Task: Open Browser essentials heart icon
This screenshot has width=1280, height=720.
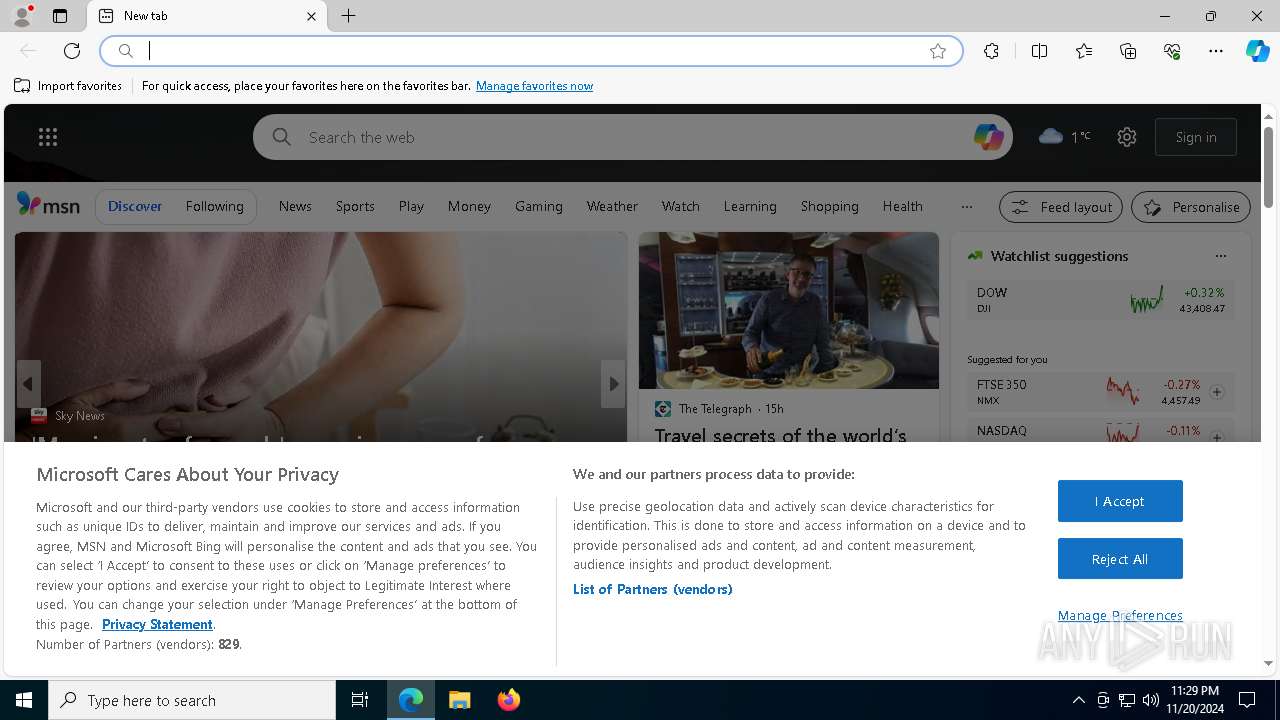Action: click(1172, 51)
